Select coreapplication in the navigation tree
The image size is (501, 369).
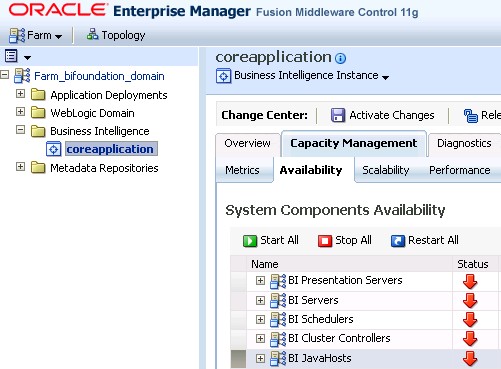coord(110,149)
